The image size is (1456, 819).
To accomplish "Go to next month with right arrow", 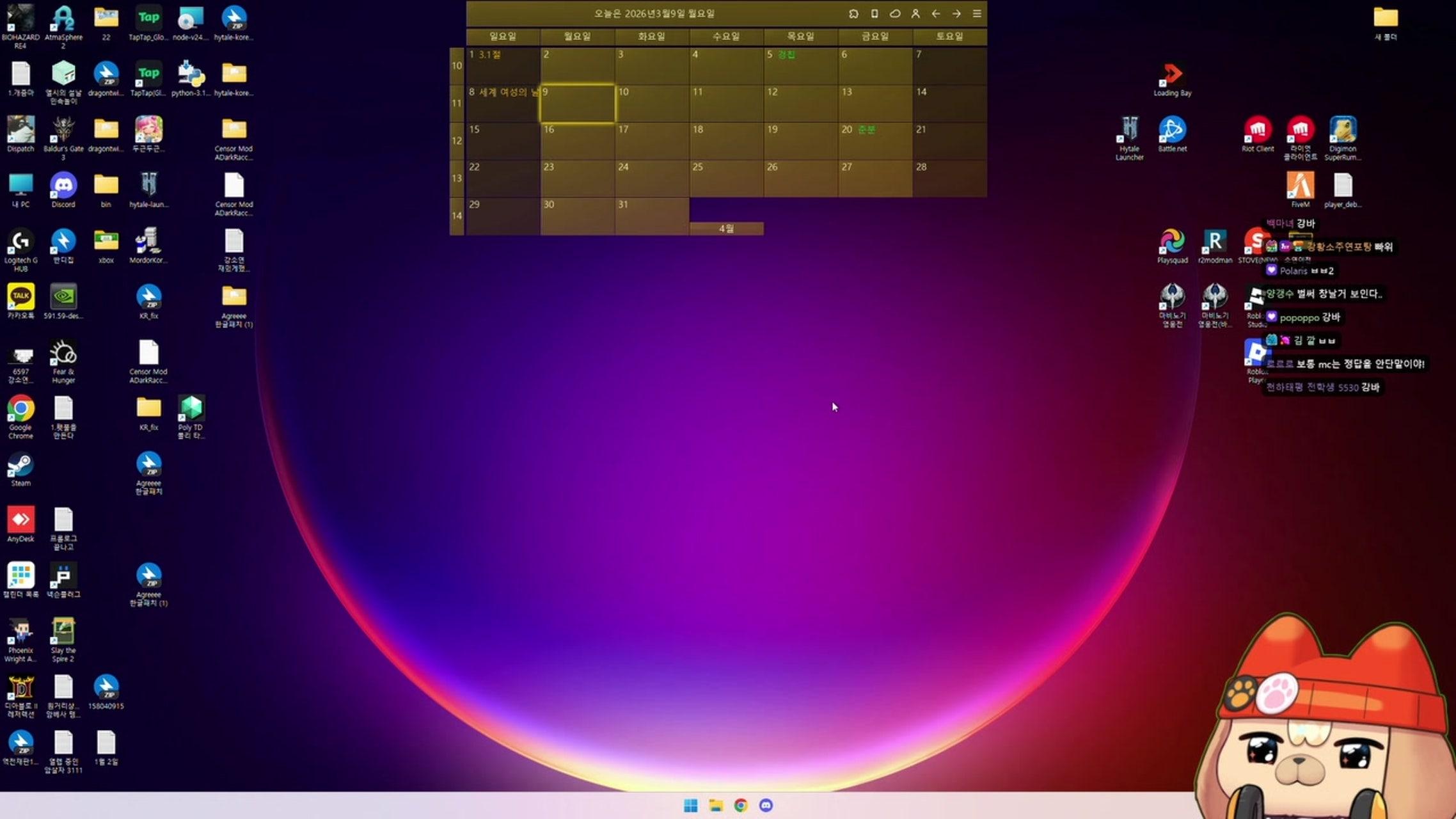I will coord(956,13).
